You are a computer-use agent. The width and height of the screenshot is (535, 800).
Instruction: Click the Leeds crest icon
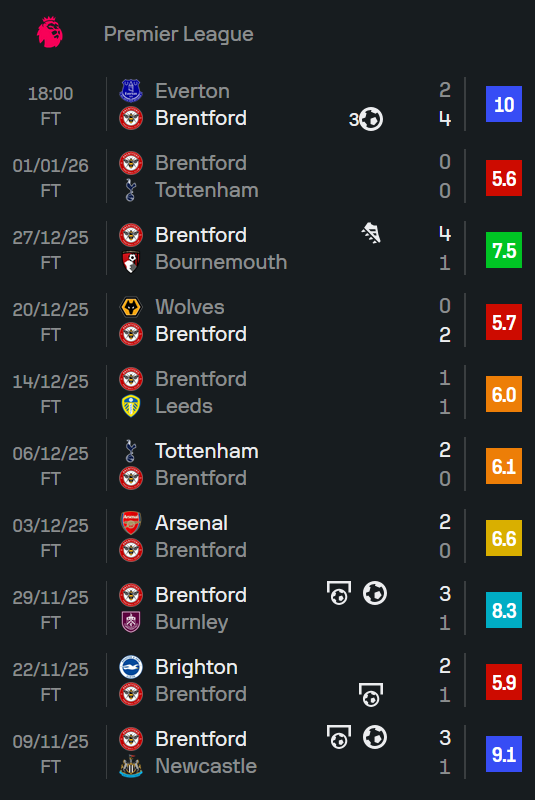(x=131, y=406)
